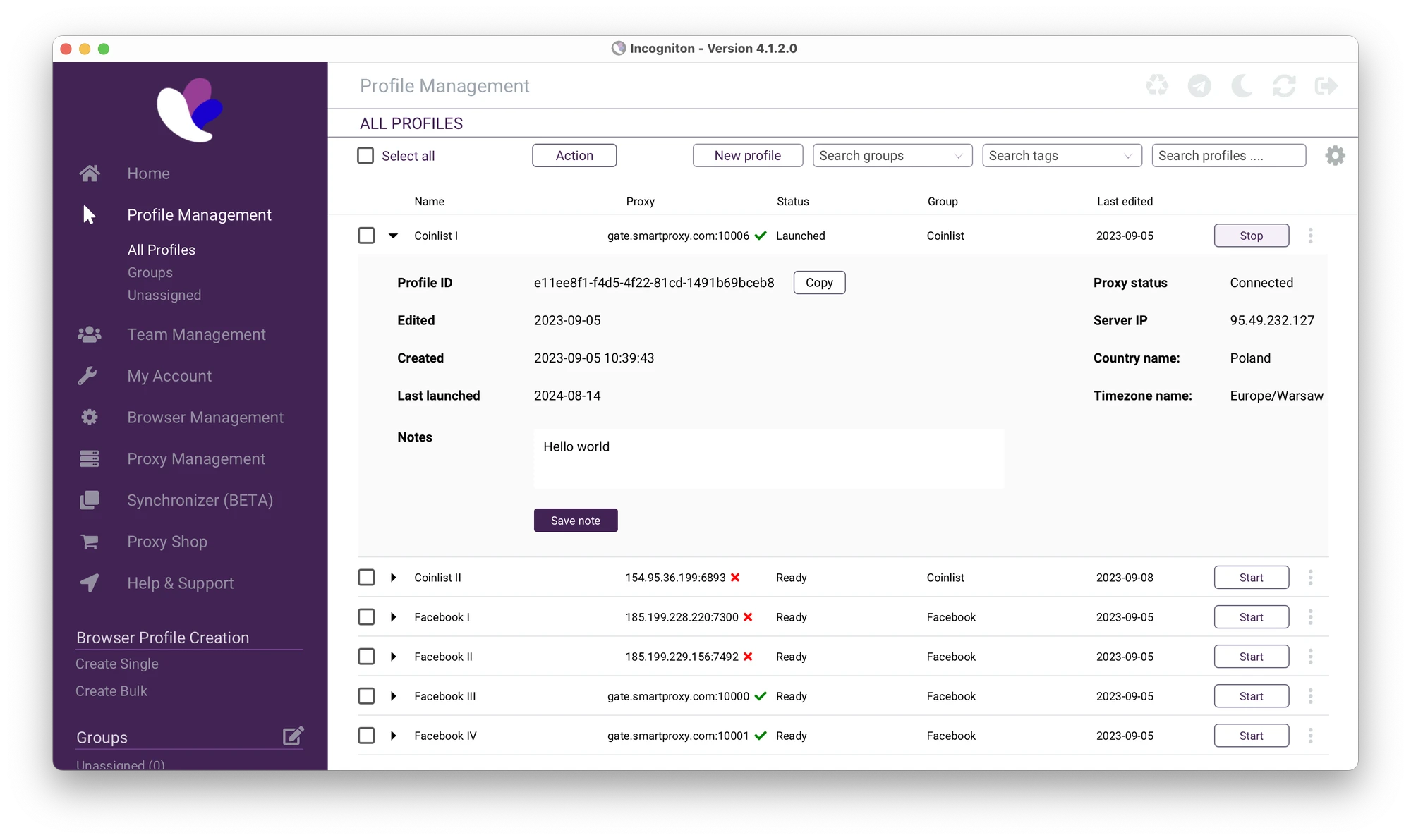1411x840 pixels.
Task: Go to Home in the sidebar
Action: (148, 174)
